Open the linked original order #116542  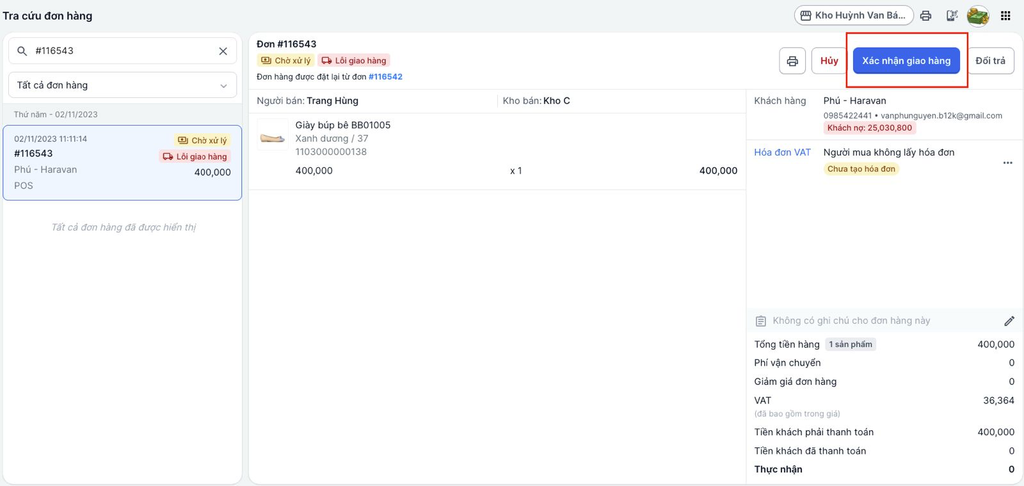pyautogui.click(x=385, y=77)
